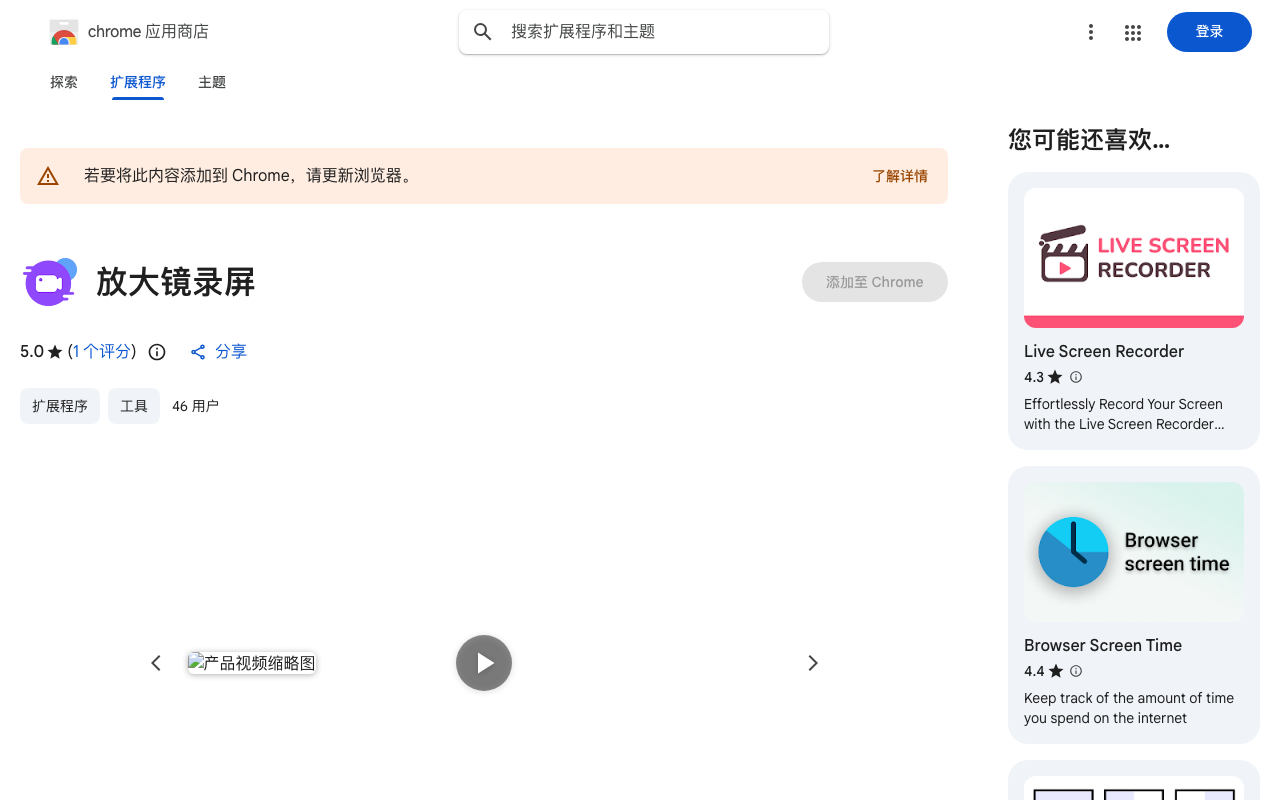This screenshot has height=800, width=1280.
Task: Open the three-dot more options menu
Action: pos(1091,32)
